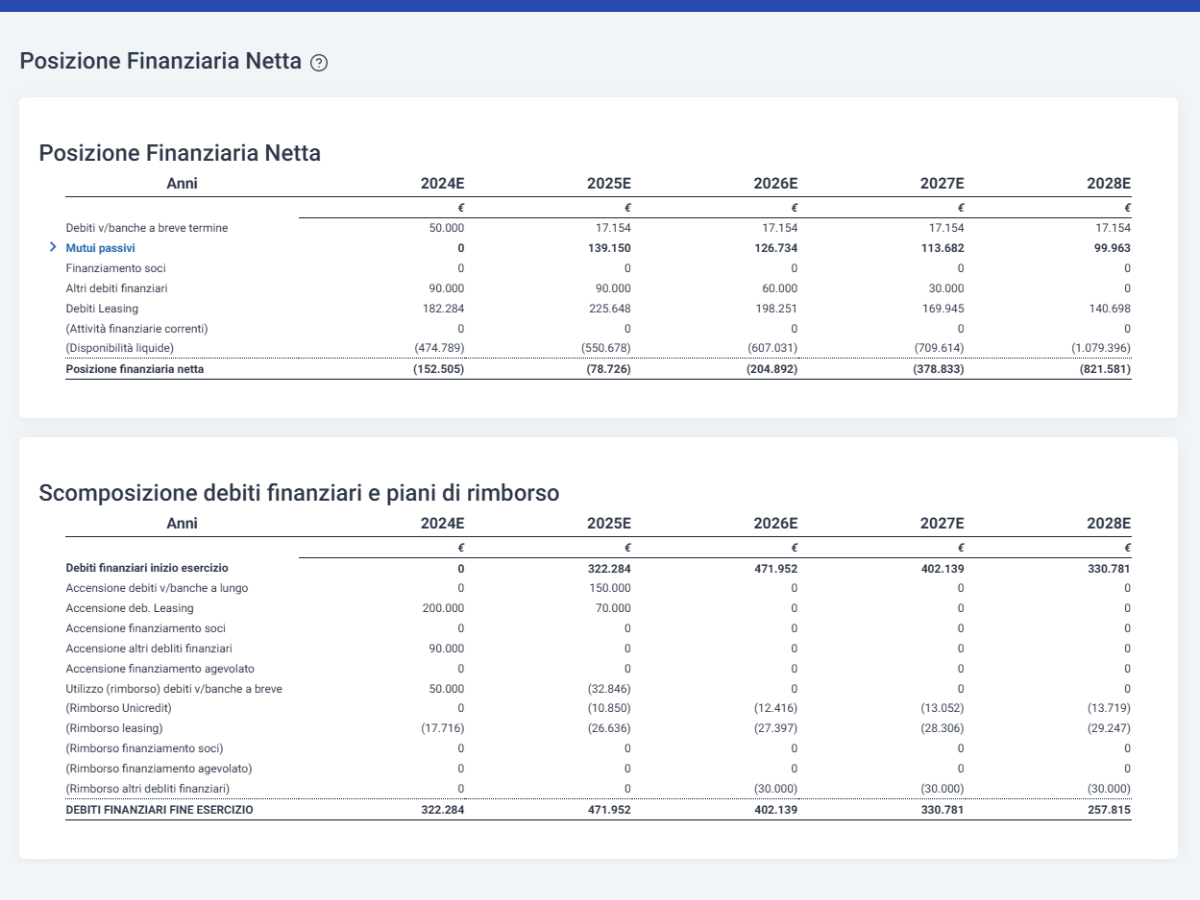Select the (Rimborso leasing) row label
Viewport: 1200px width, 900px height.
pyautogui.click(x=114, y=728)
